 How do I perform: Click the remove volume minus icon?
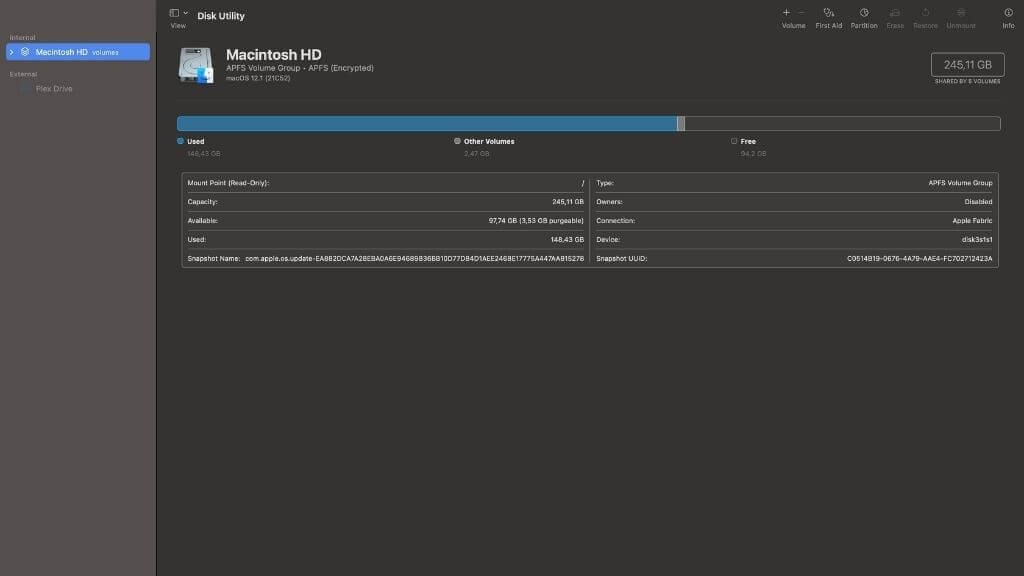click(801, 13)
